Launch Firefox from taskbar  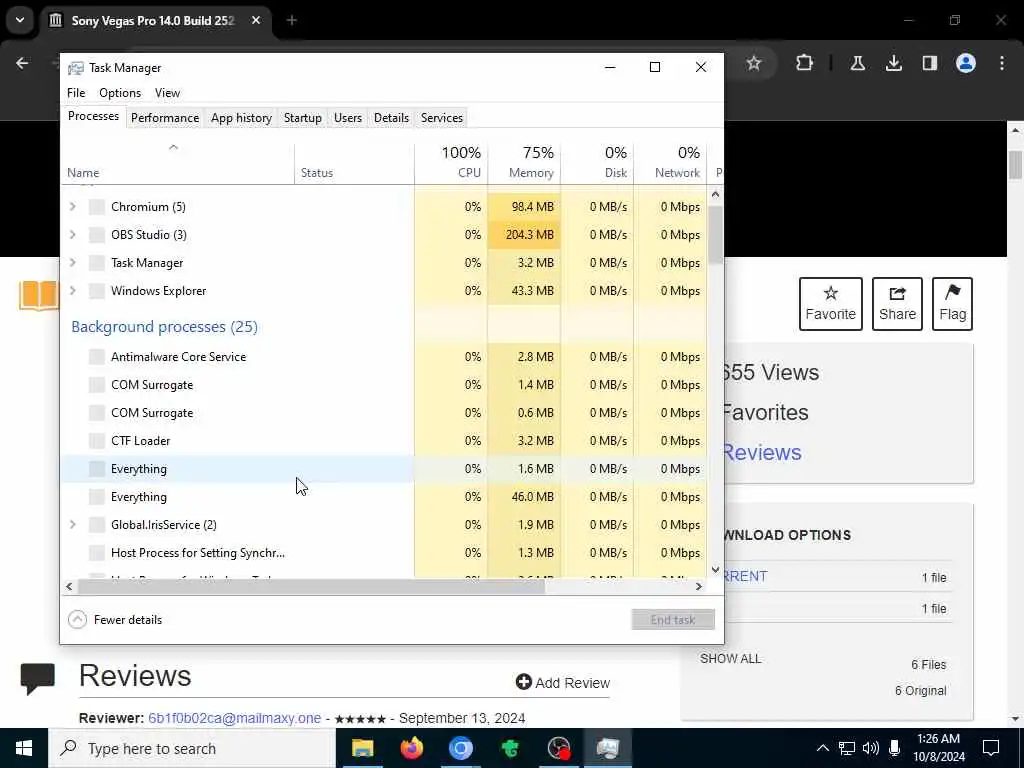411,748
